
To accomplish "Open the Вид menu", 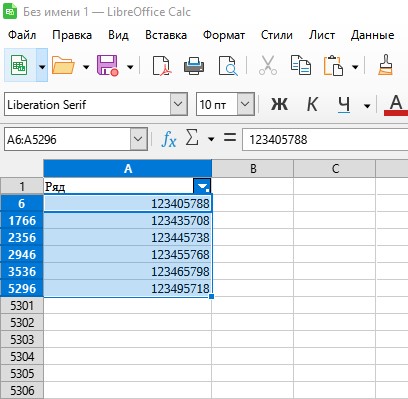I will pos(118,35).
